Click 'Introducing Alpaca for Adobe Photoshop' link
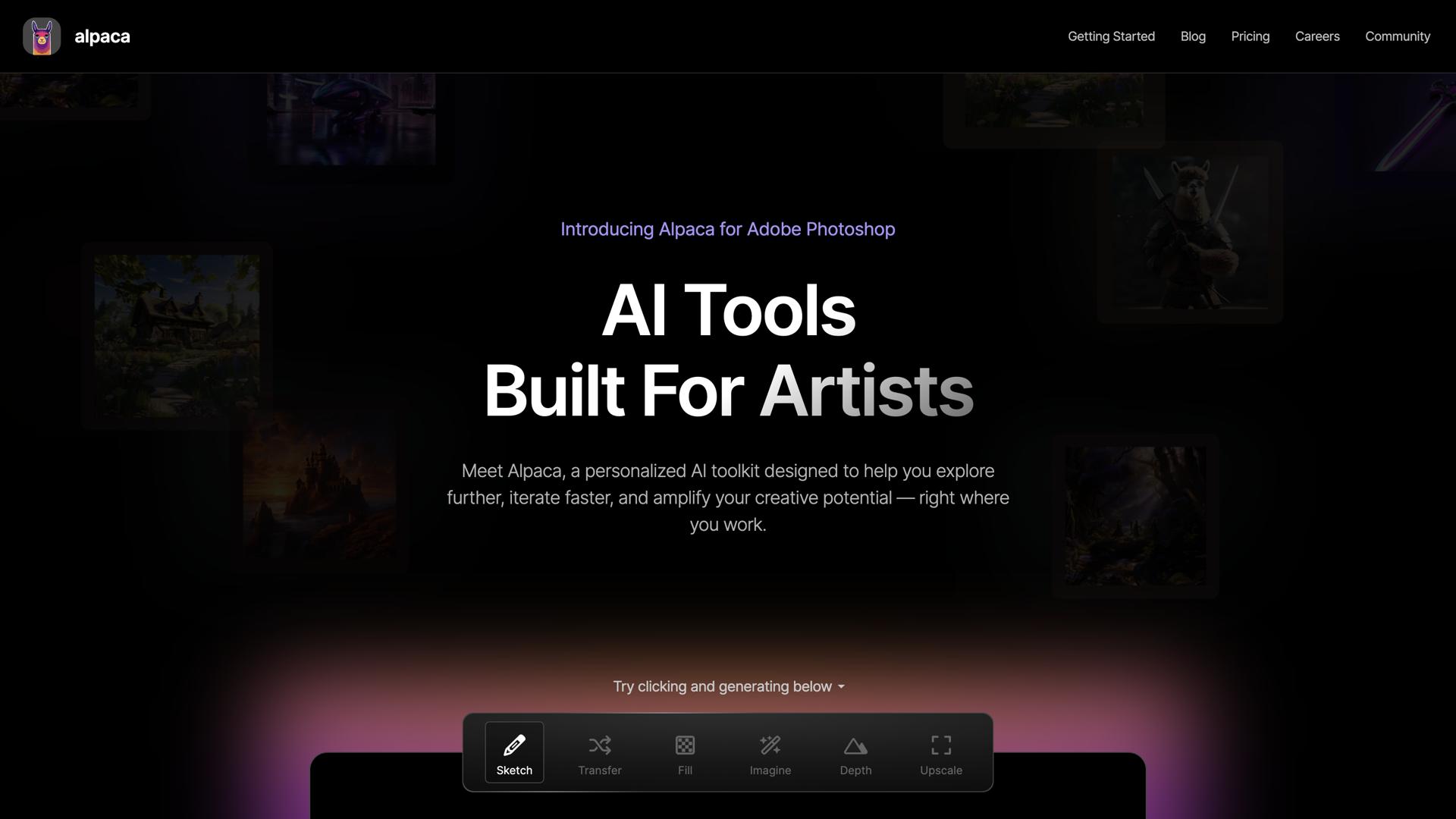This screenshot has width=1456, height=819. (x=727, y=229)
